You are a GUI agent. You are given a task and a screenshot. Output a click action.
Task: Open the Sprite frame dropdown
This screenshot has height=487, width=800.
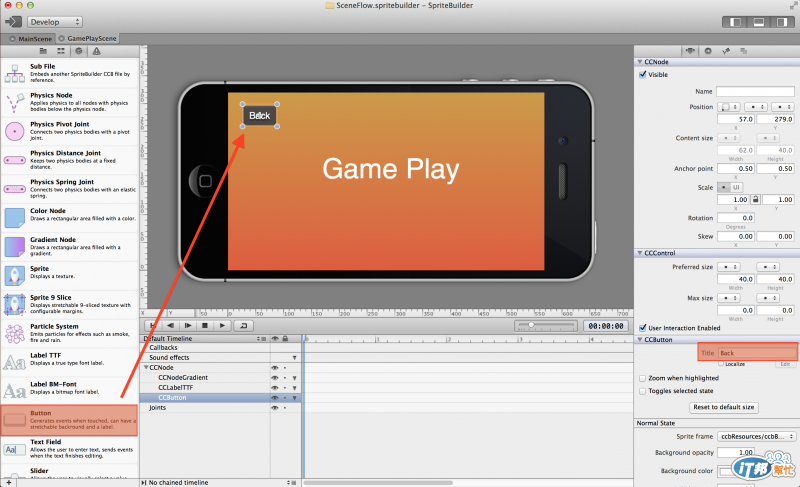(756, 437)
